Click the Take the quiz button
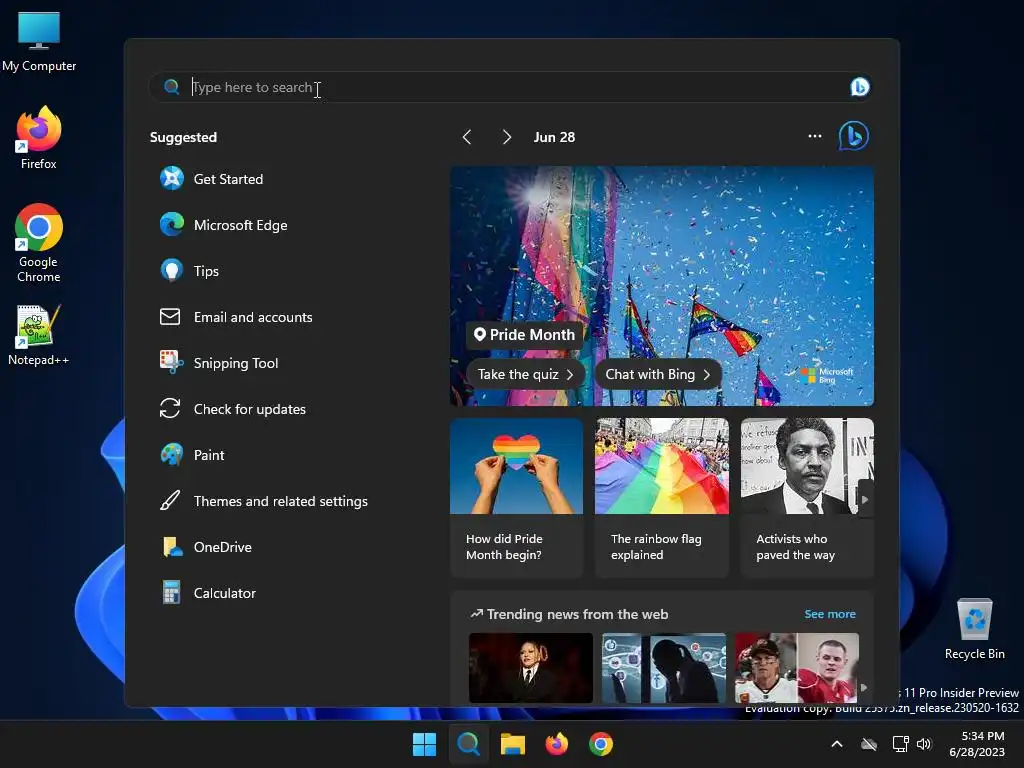1024x768 pixels. pyautogui.click(x=526, y=374)
